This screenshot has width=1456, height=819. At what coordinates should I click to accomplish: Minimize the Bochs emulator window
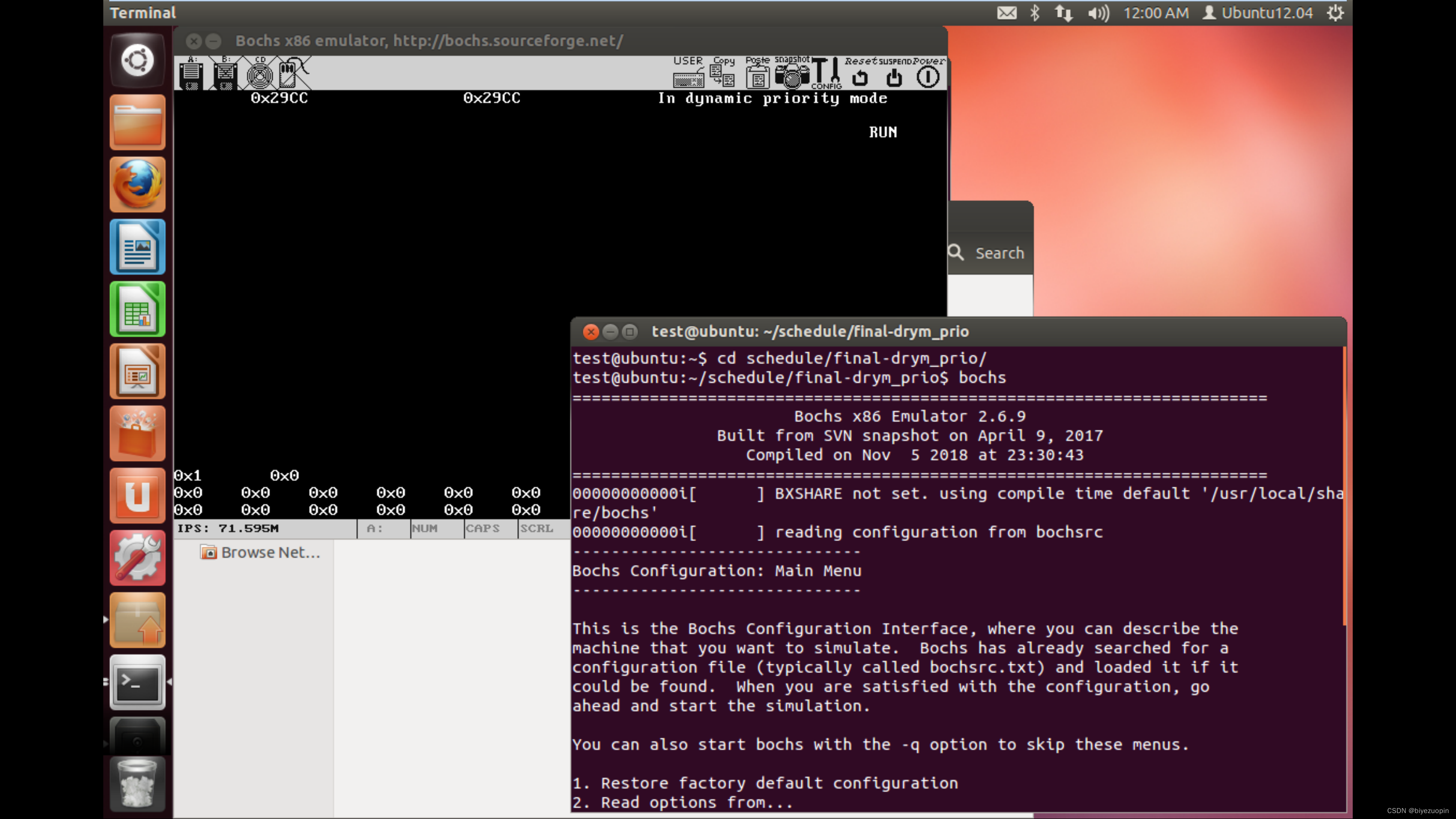213,40
